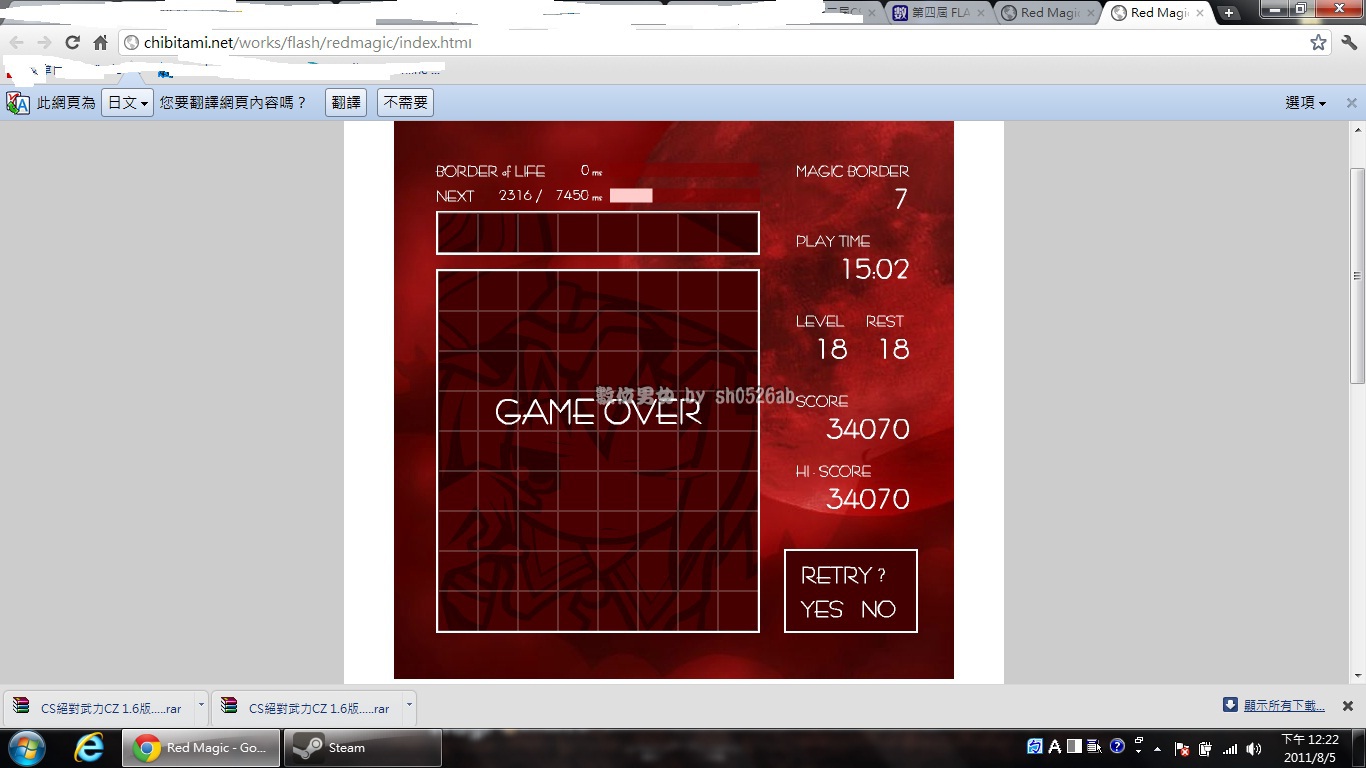Show hidden system tray icons
This screenshot has width=1366, height=768.
pos(1157,748)
